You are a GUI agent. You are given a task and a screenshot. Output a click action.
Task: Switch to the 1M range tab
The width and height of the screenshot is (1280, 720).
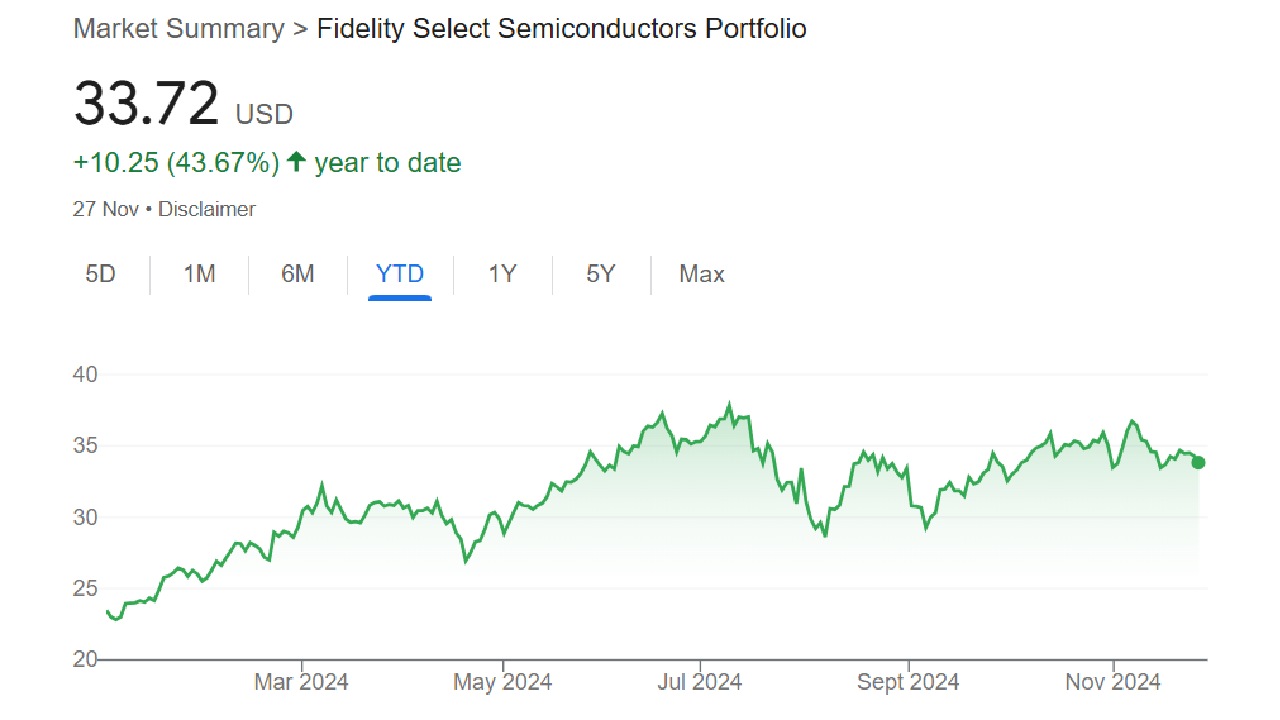coord(199,274)
